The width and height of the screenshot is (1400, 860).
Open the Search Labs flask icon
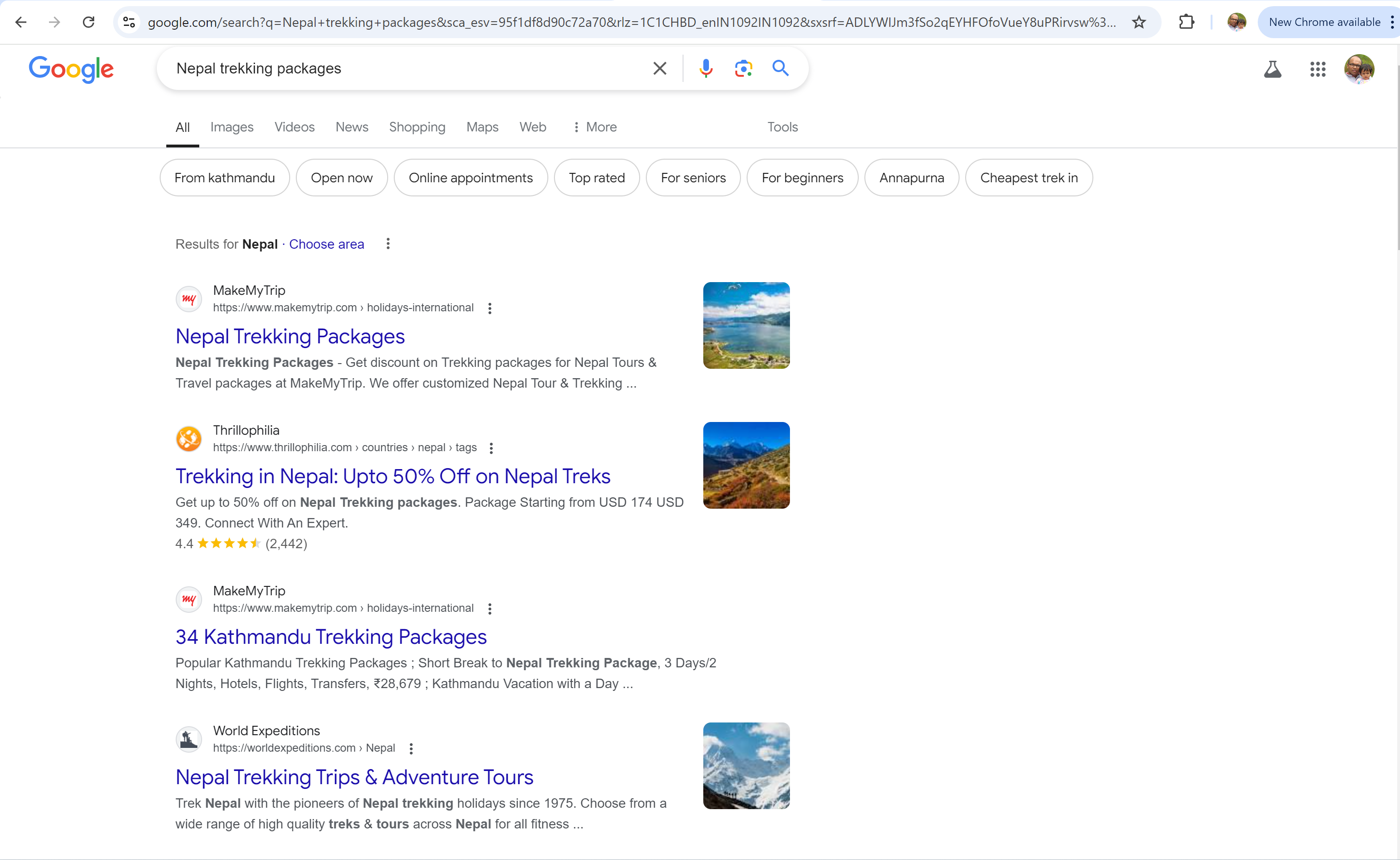click(1272, 69)
